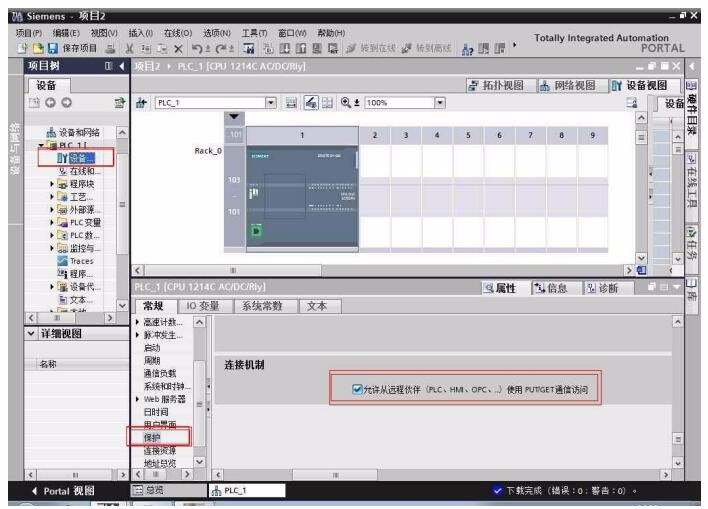
Task: Expand the 程序块 tree node
Action: pos(51,184)
